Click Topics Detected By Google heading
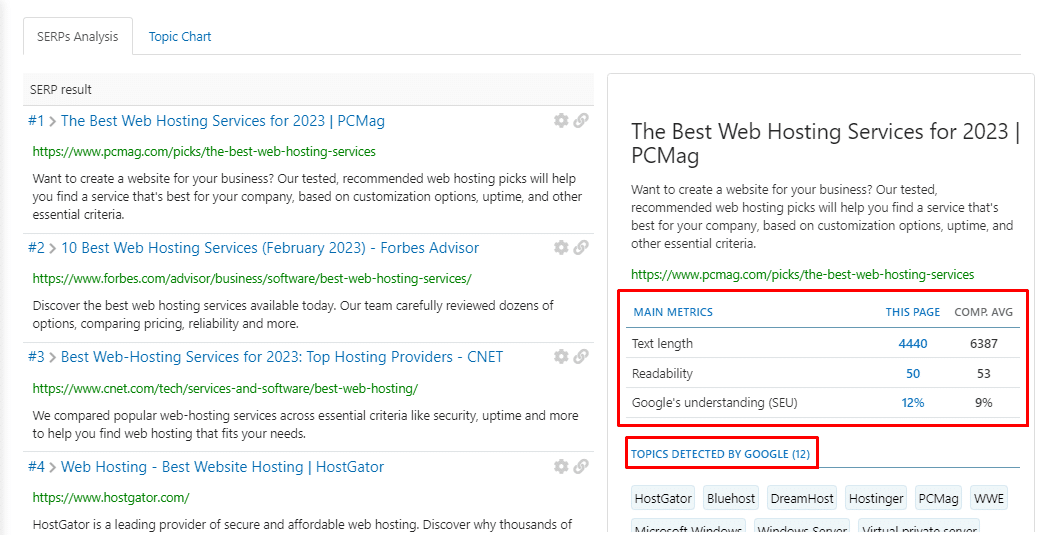 click(720, 454)
